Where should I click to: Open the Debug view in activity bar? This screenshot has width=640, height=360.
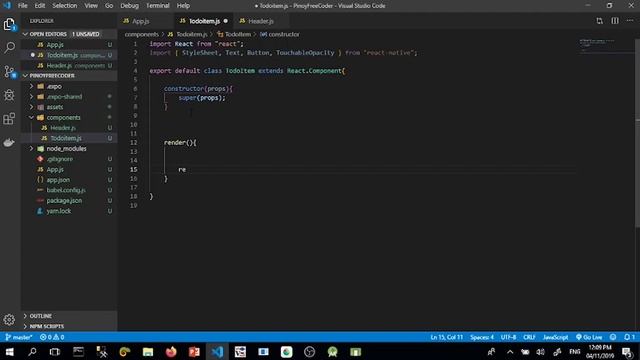pos(9,95)
